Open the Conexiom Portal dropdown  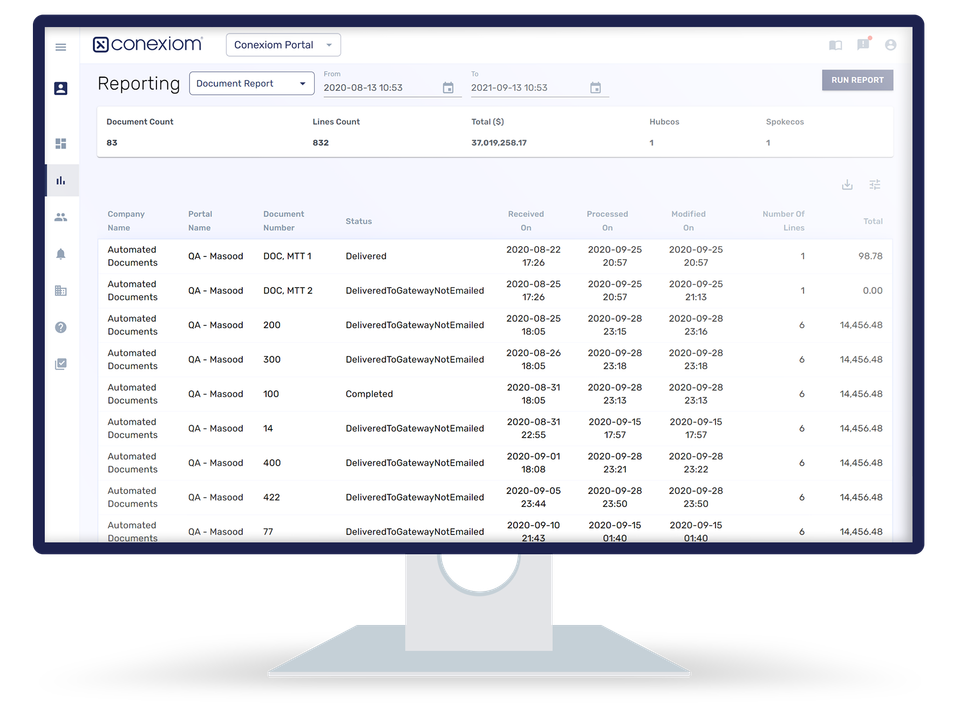[283, 44]
